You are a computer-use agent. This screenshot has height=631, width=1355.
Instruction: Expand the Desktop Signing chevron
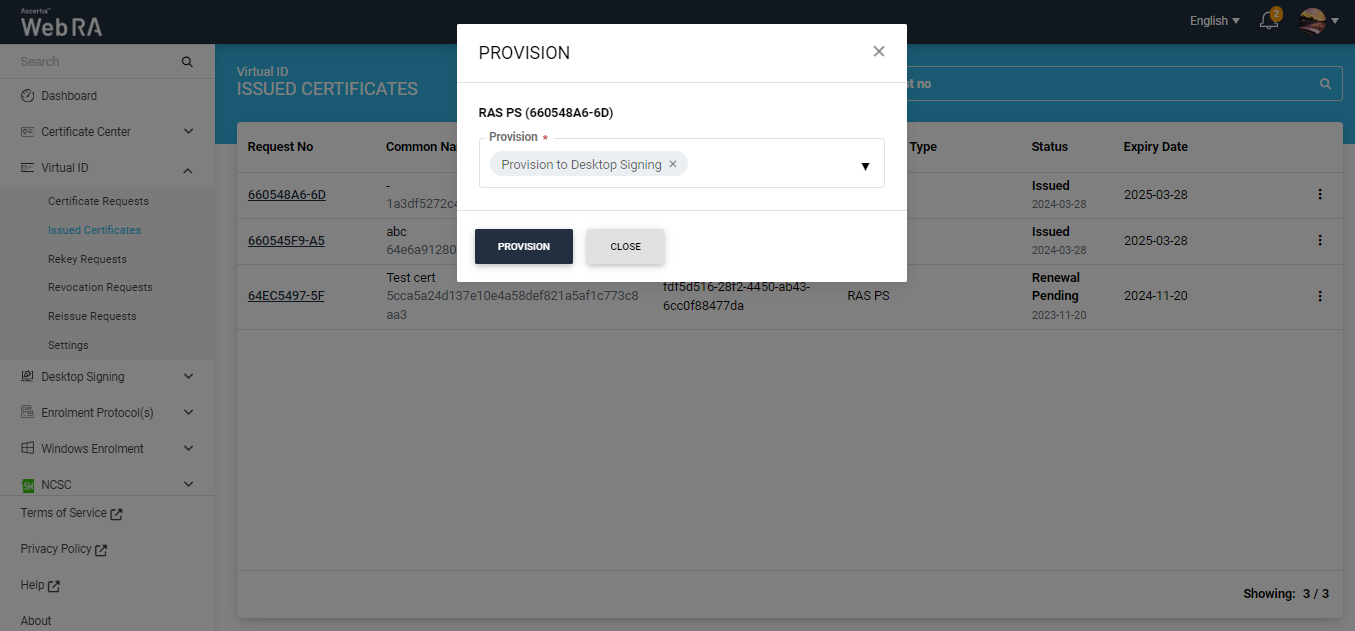pos(188,377)
